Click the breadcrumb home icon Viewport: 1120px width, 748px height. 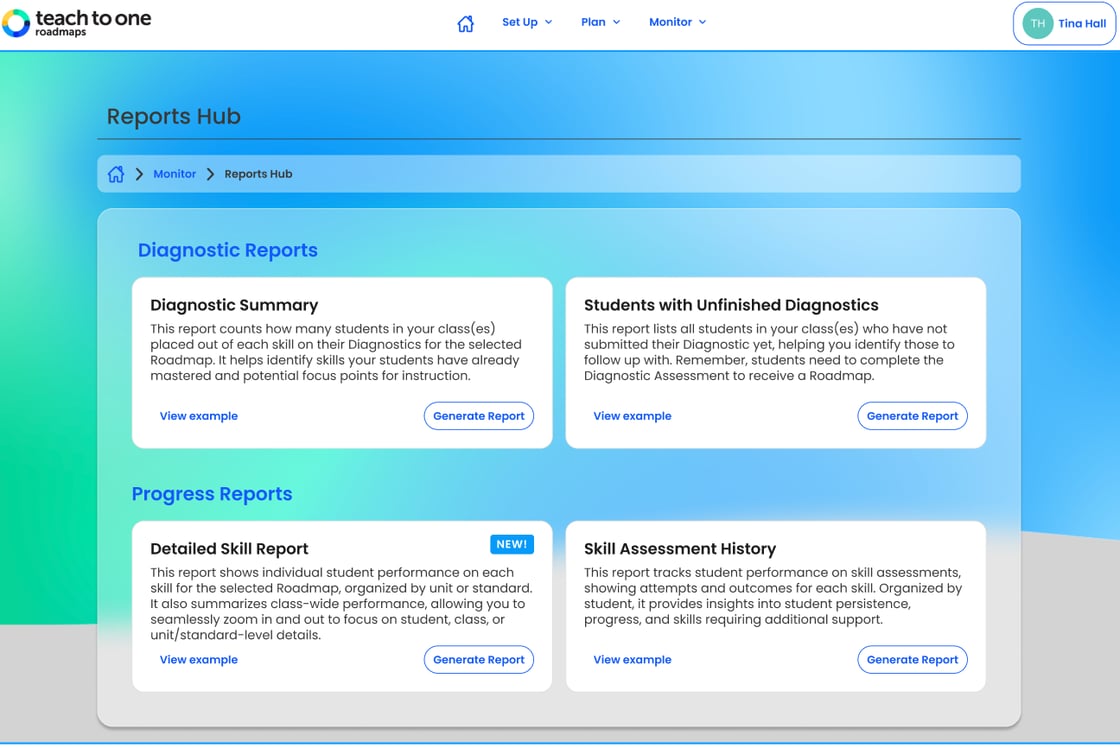pos(116,174)
